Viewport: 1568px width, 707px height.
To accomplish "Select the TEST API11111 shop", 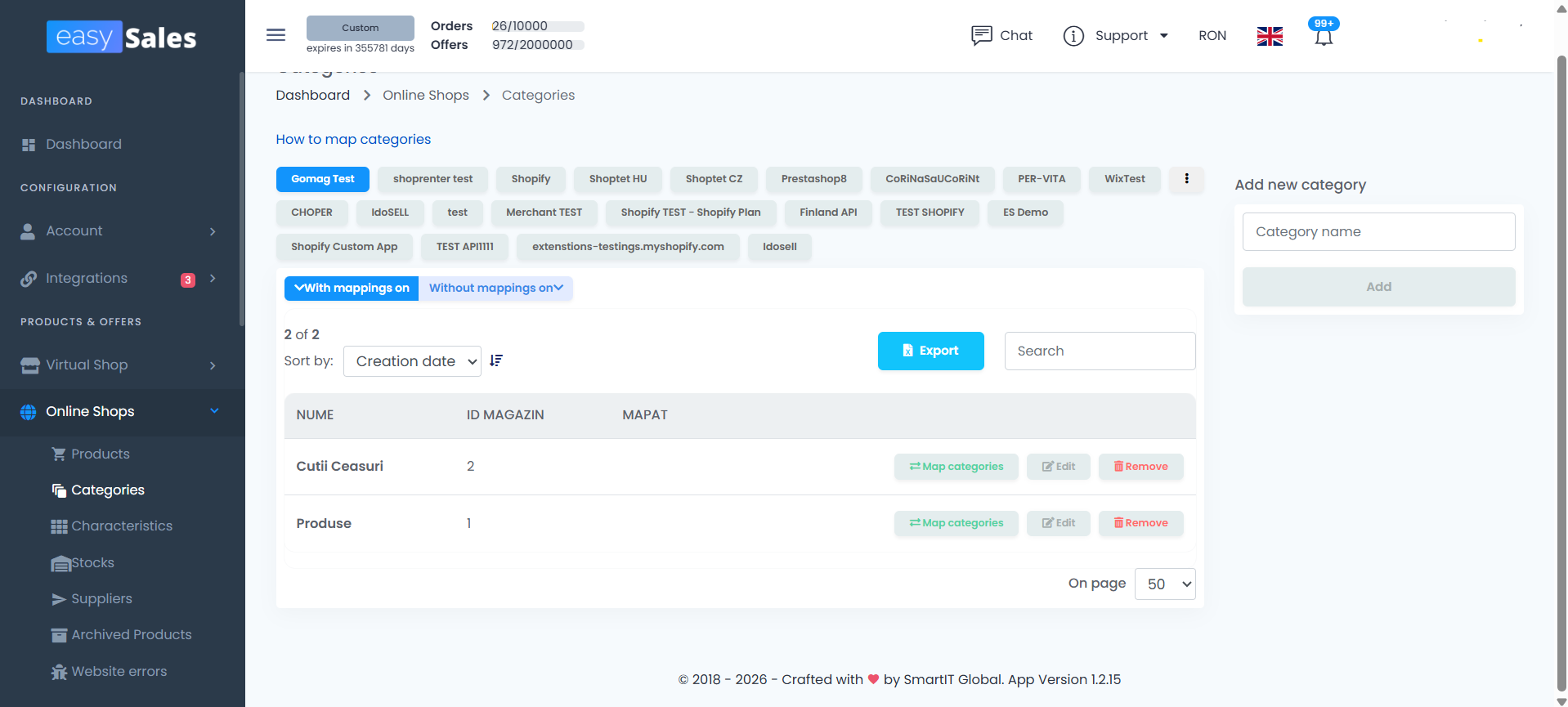I will [464, 247].
